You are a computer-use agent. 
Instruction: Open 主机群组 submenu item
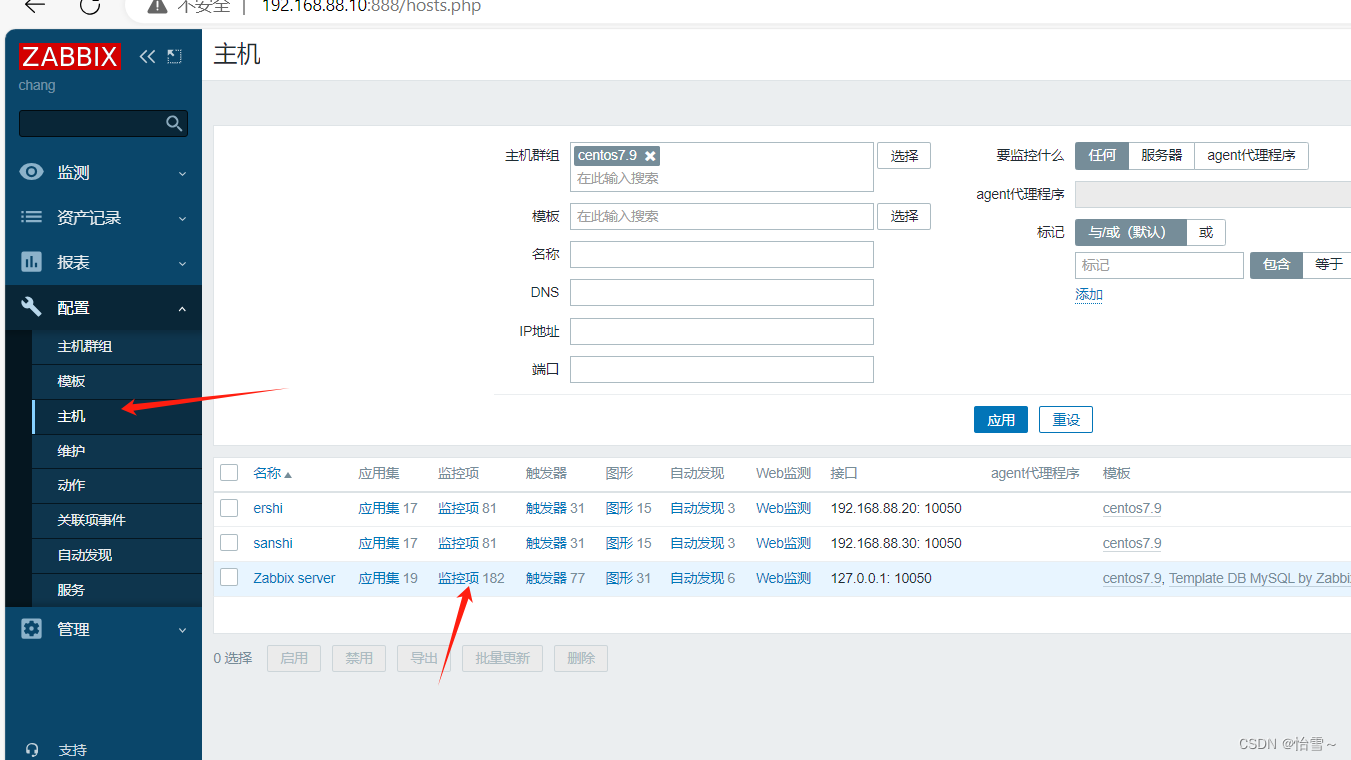(x=117, y=346)
